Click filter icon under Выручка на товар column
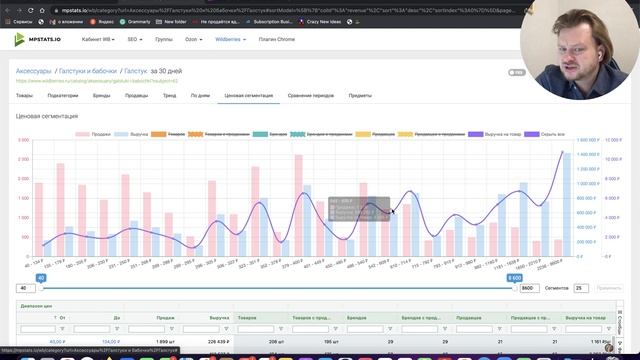Screen dimensions: 640x360 [x=609, y=329]
